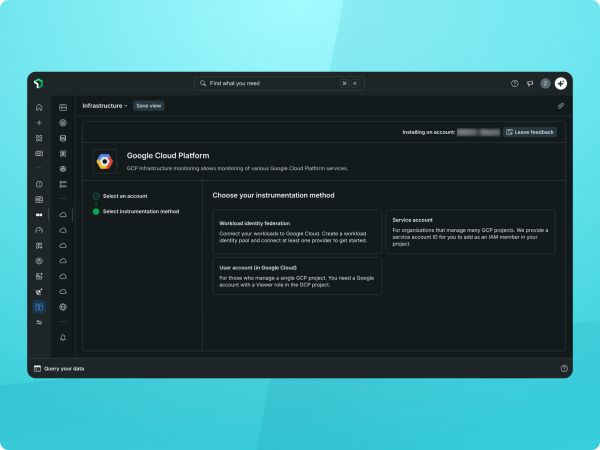Open the four-squares All capabilities icon
The width and height of the screenshot is (600, 450).
pos(39,138)
